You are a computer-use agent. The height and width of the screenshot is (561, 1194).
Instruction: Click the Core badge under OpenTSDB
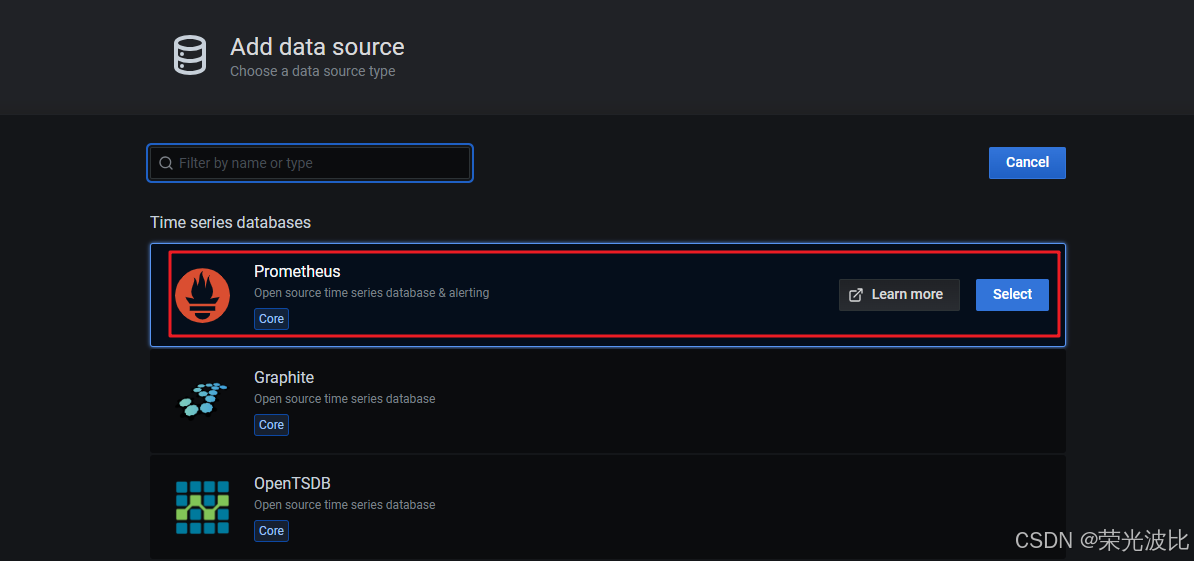(271, 531)
